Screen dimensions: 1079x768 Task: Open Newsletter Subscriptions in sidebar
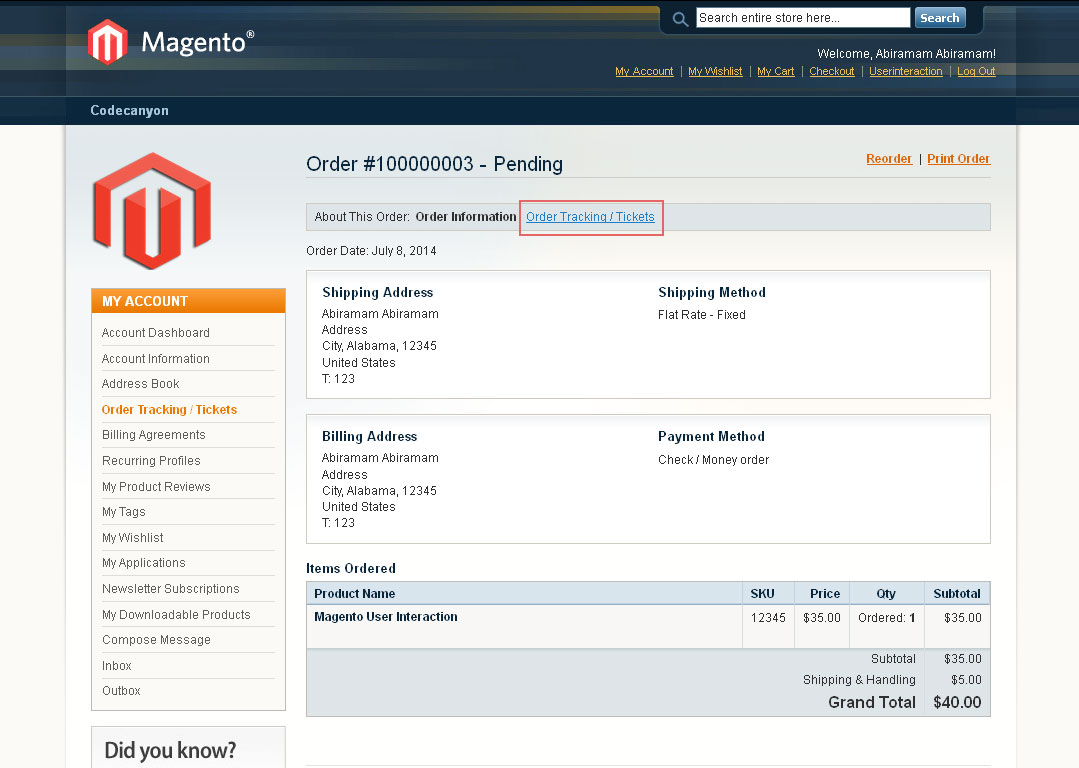pyautogui.click(x=171, y=588)
